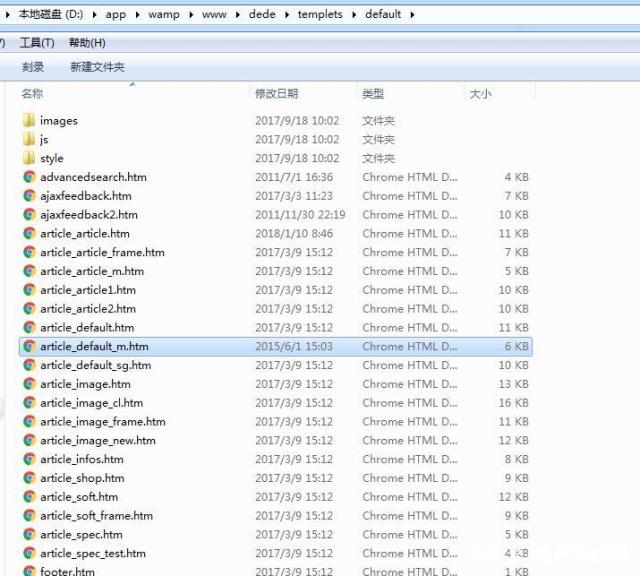The height and width of the screenshot is (576, 640).
Task: Click the 13 KB size cell
Action: click(513, 384)
